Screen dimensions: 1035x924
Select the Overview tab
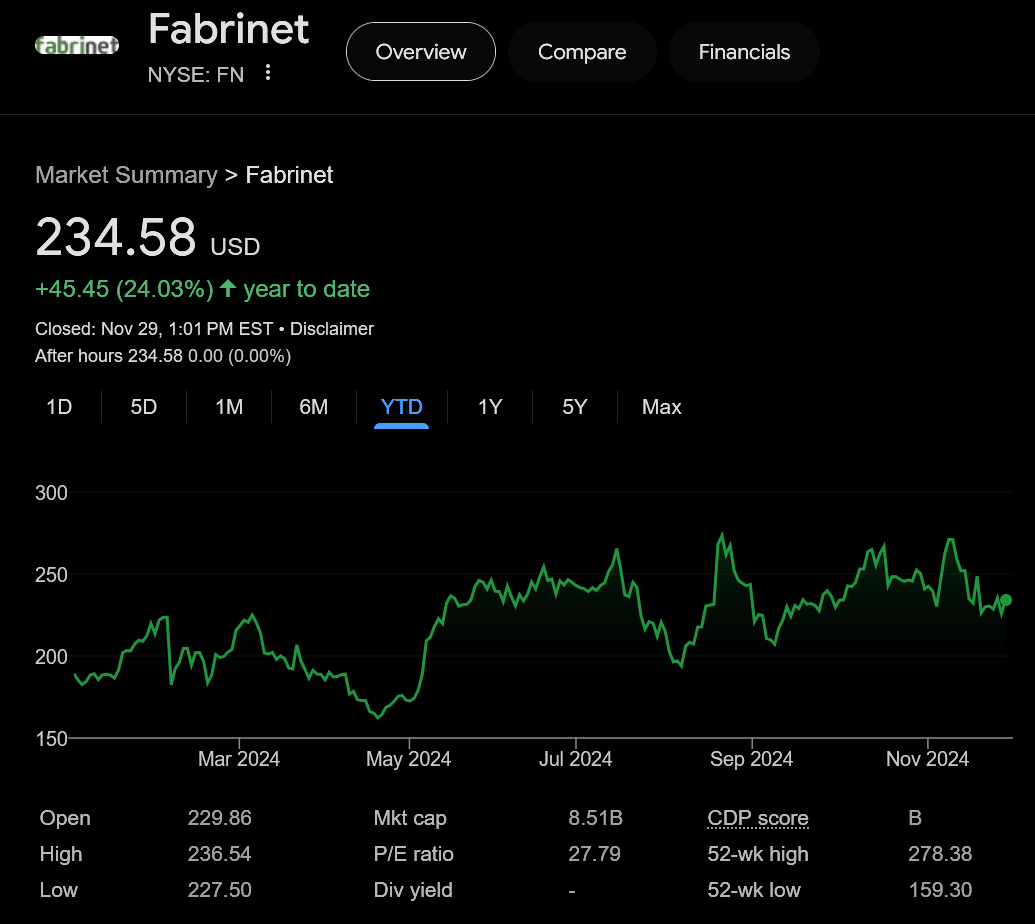[x=420, y=51]
